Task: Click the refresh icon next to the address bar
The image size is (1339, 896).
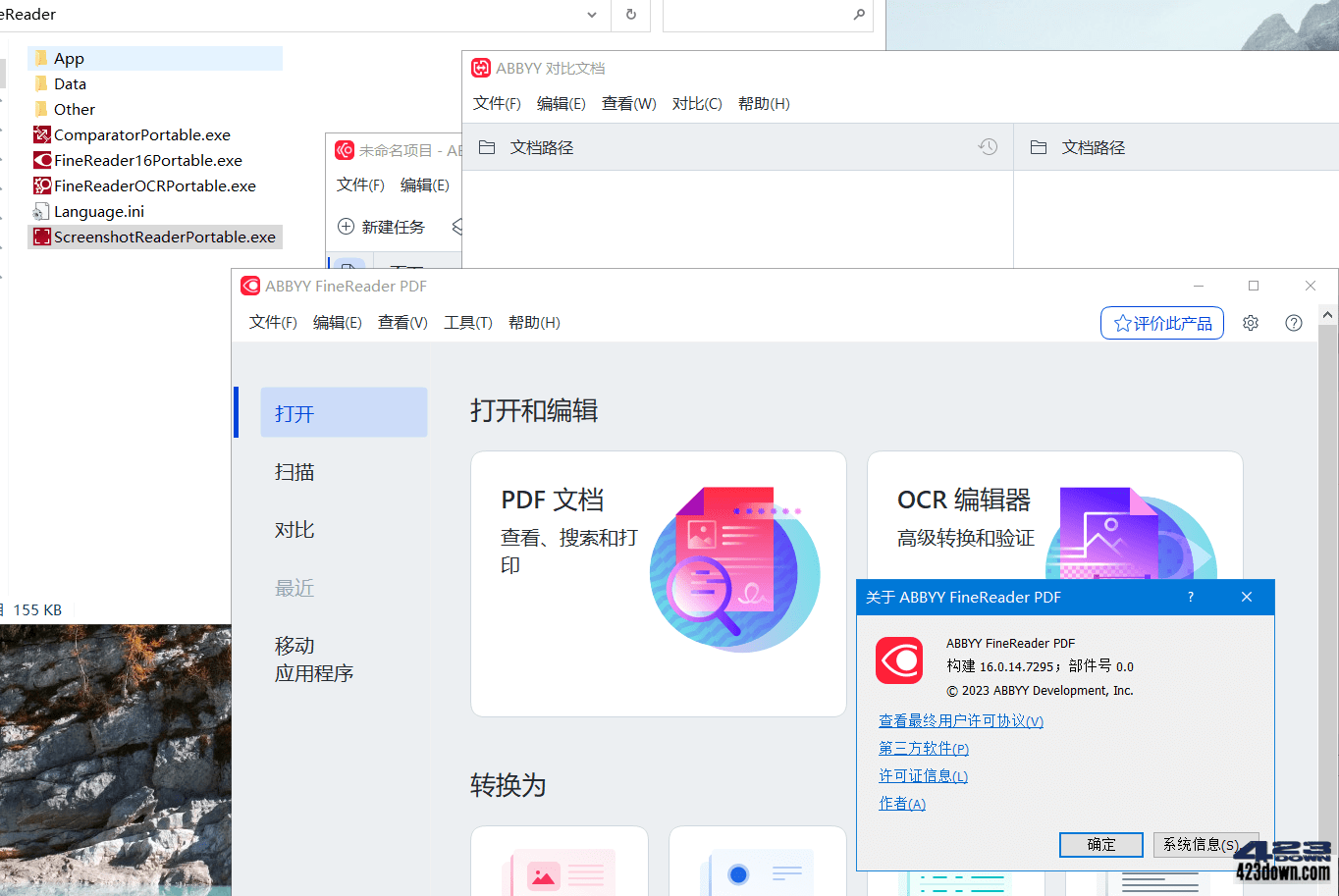Action: [x=630, y=15]
